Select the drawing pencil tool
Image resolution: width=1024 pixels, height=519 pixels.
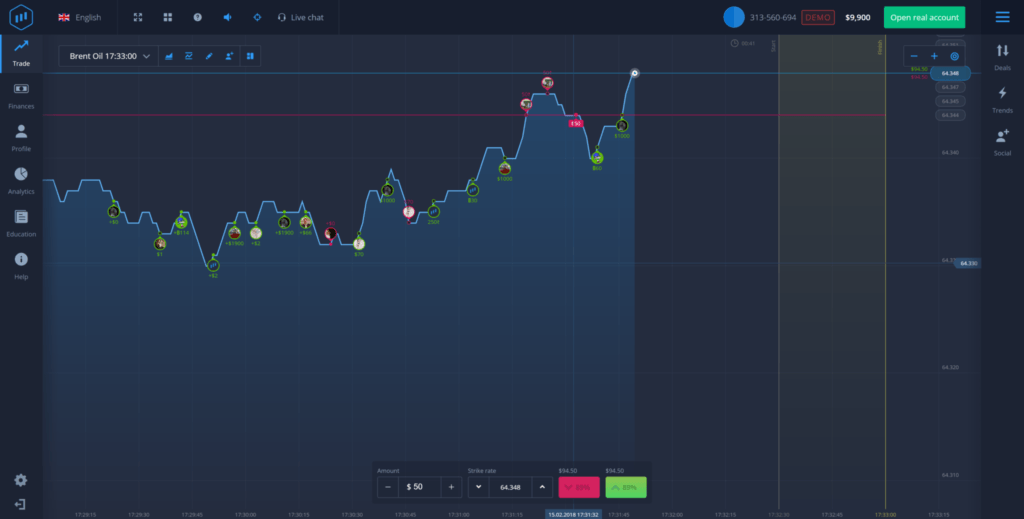click(209, 56)
